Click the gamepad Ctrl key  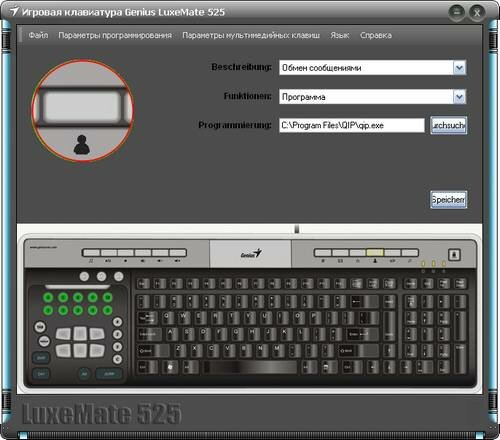pos(41,374)
